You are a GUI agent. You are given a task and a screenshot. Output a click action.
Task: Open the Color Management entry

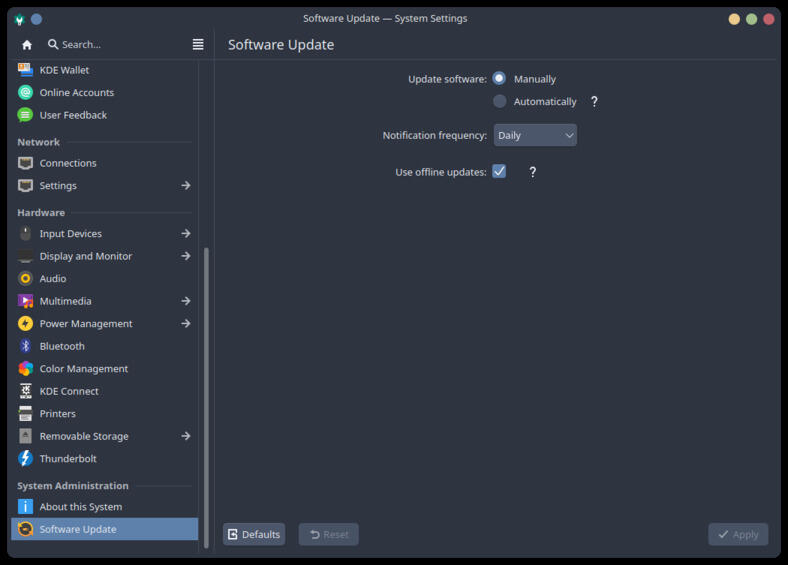click(x=105, y=368)
